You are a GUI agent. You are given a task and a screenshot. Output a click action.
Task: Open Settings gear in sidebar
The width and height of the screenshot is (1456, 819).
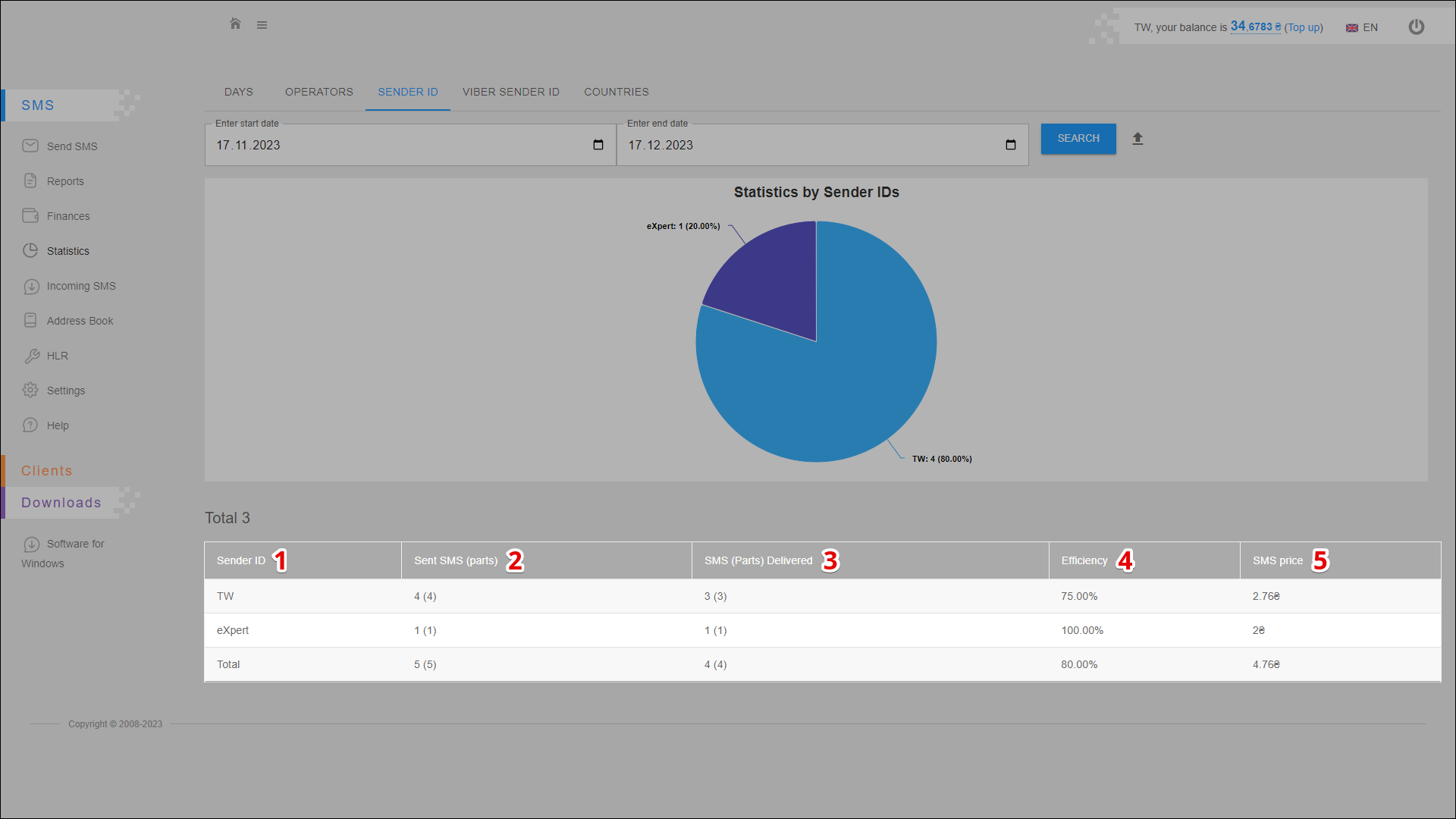point(30,391)
